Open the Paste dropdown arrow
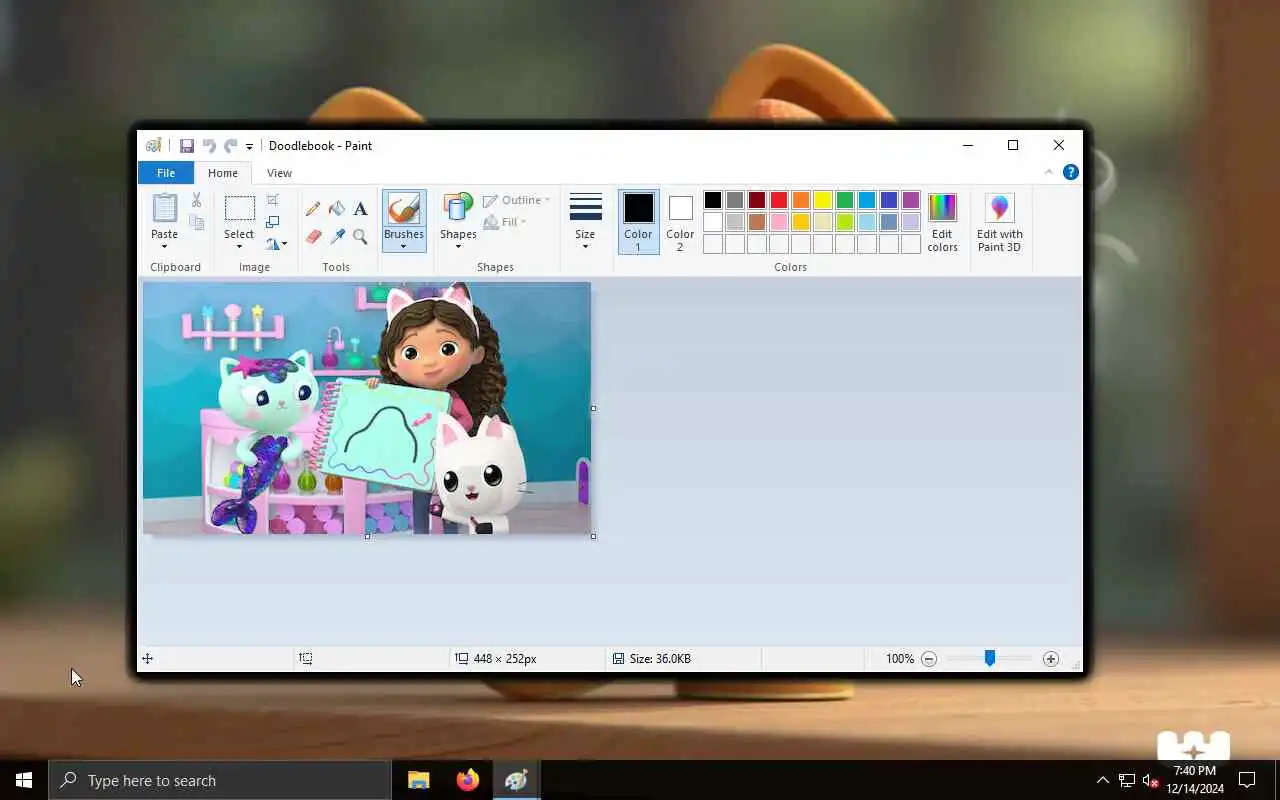Screen dimensions: 1280x800 click(x=164, y=247)
